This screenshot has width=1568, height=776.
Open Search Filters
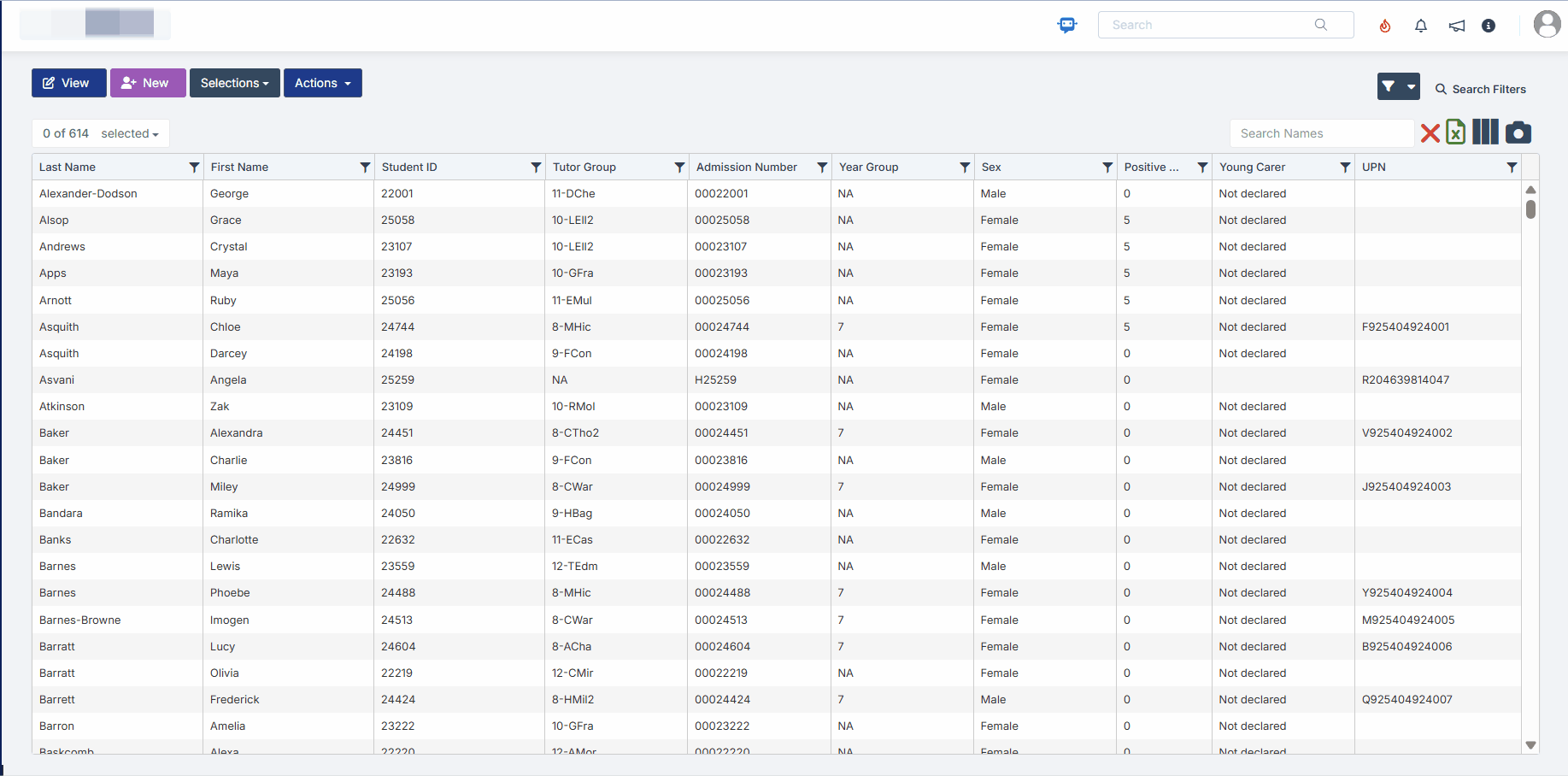pyautogui.click(x=1481, y=89)
